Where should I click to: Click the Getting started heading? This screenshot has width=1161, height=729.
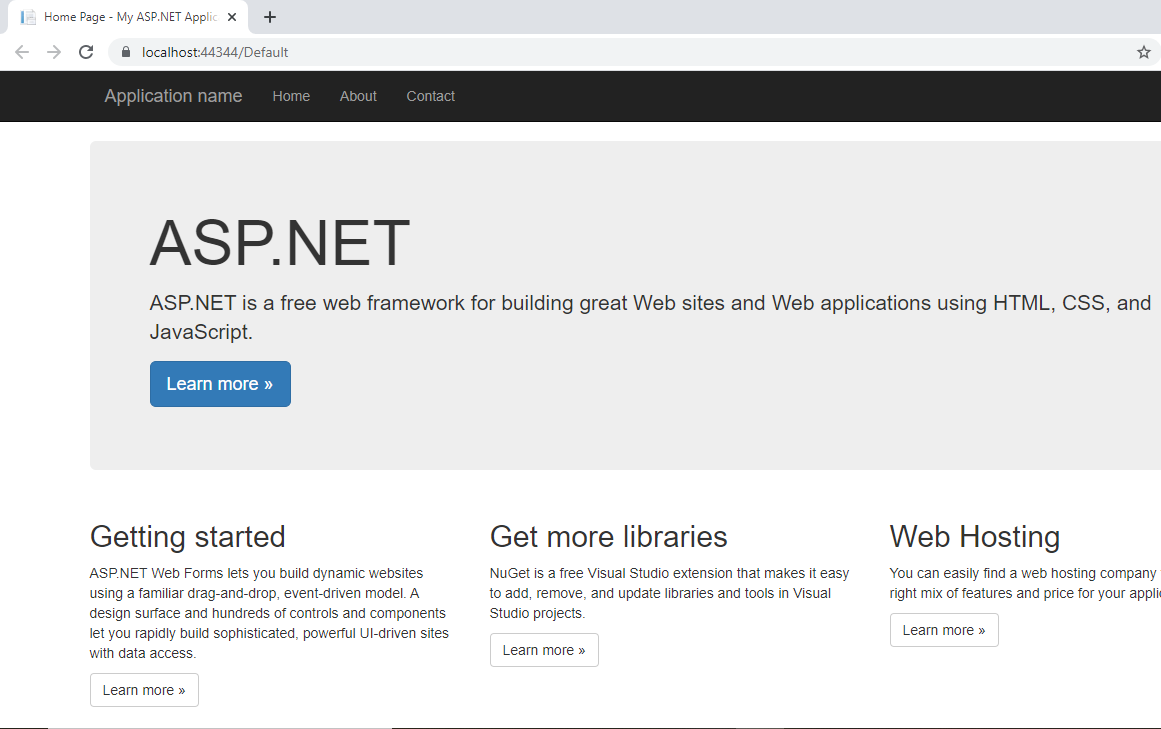(187, 537)
